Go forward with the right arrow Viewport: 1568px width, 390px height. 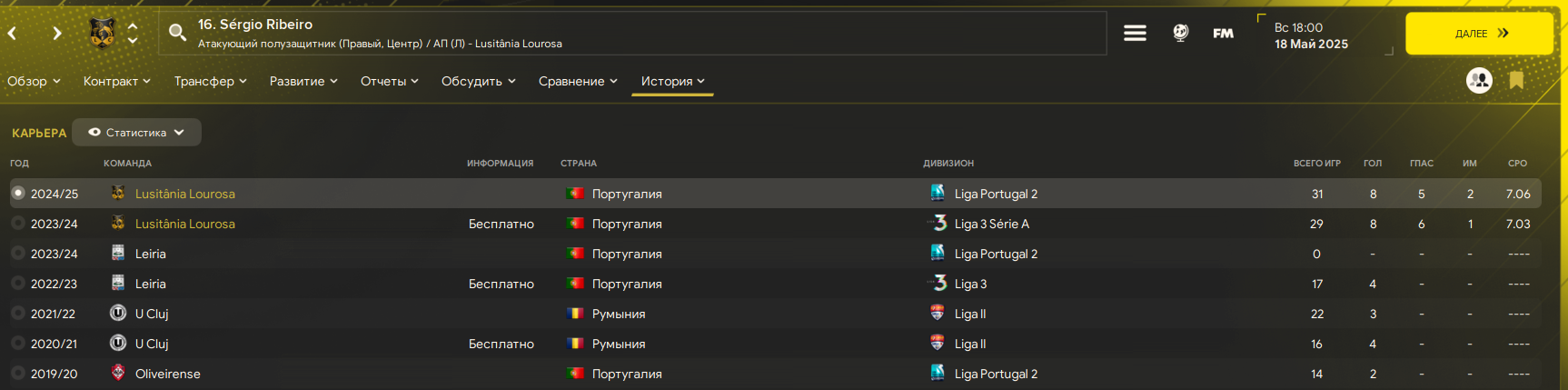click(56, 34)
